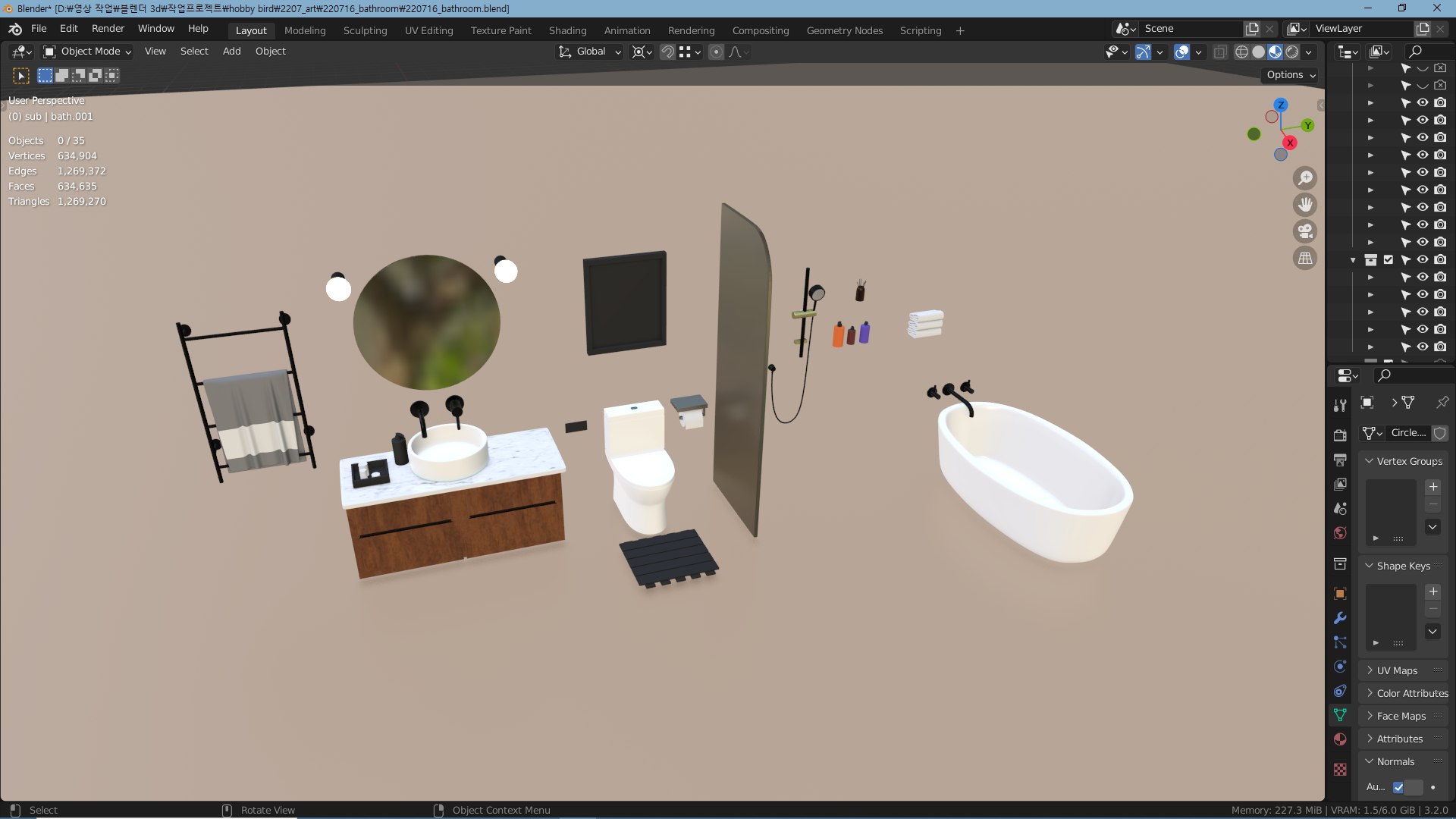Open the Output properties tab

[1340, 460]
